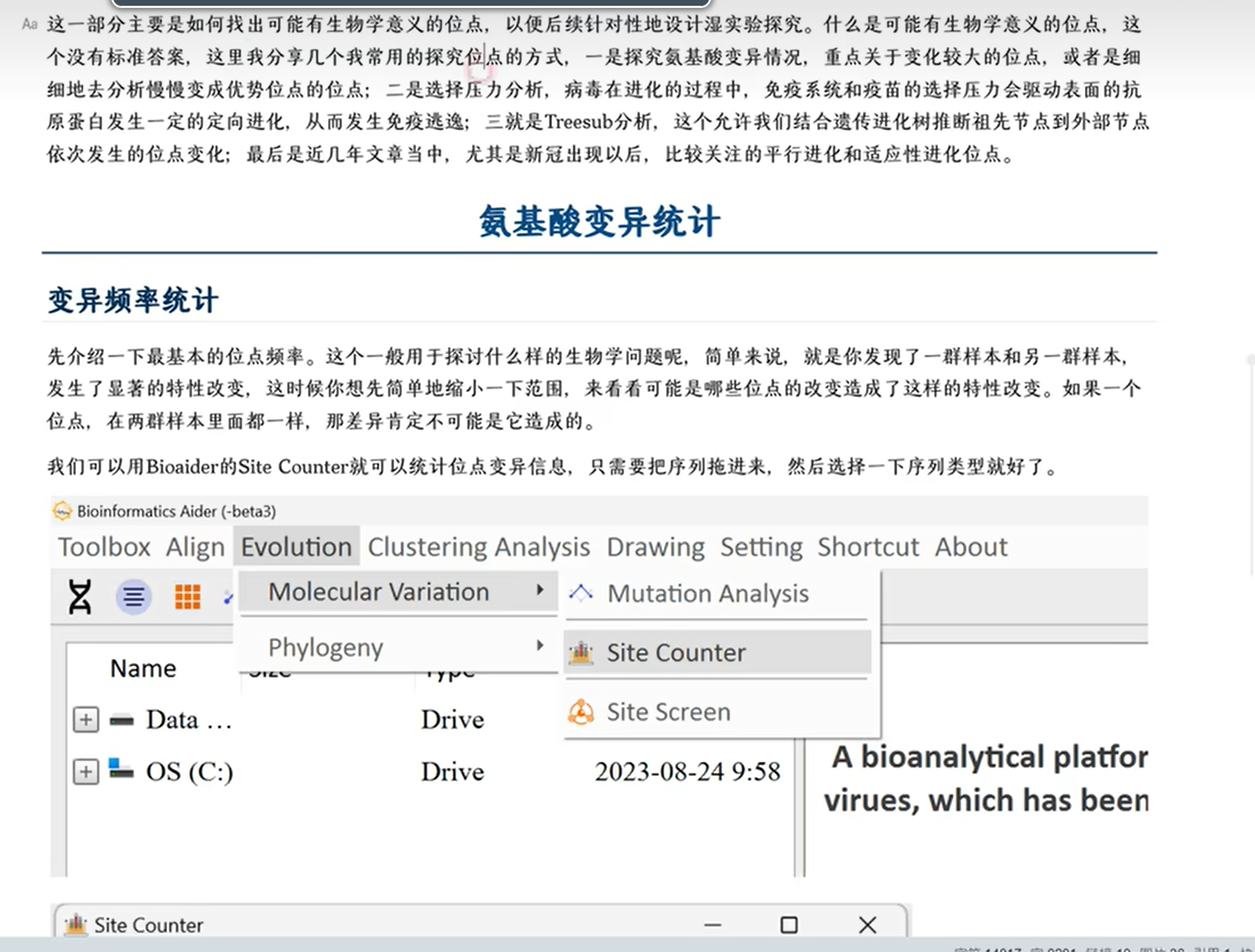Click the round blue text-lines toolbar icon

click(133, 597)
